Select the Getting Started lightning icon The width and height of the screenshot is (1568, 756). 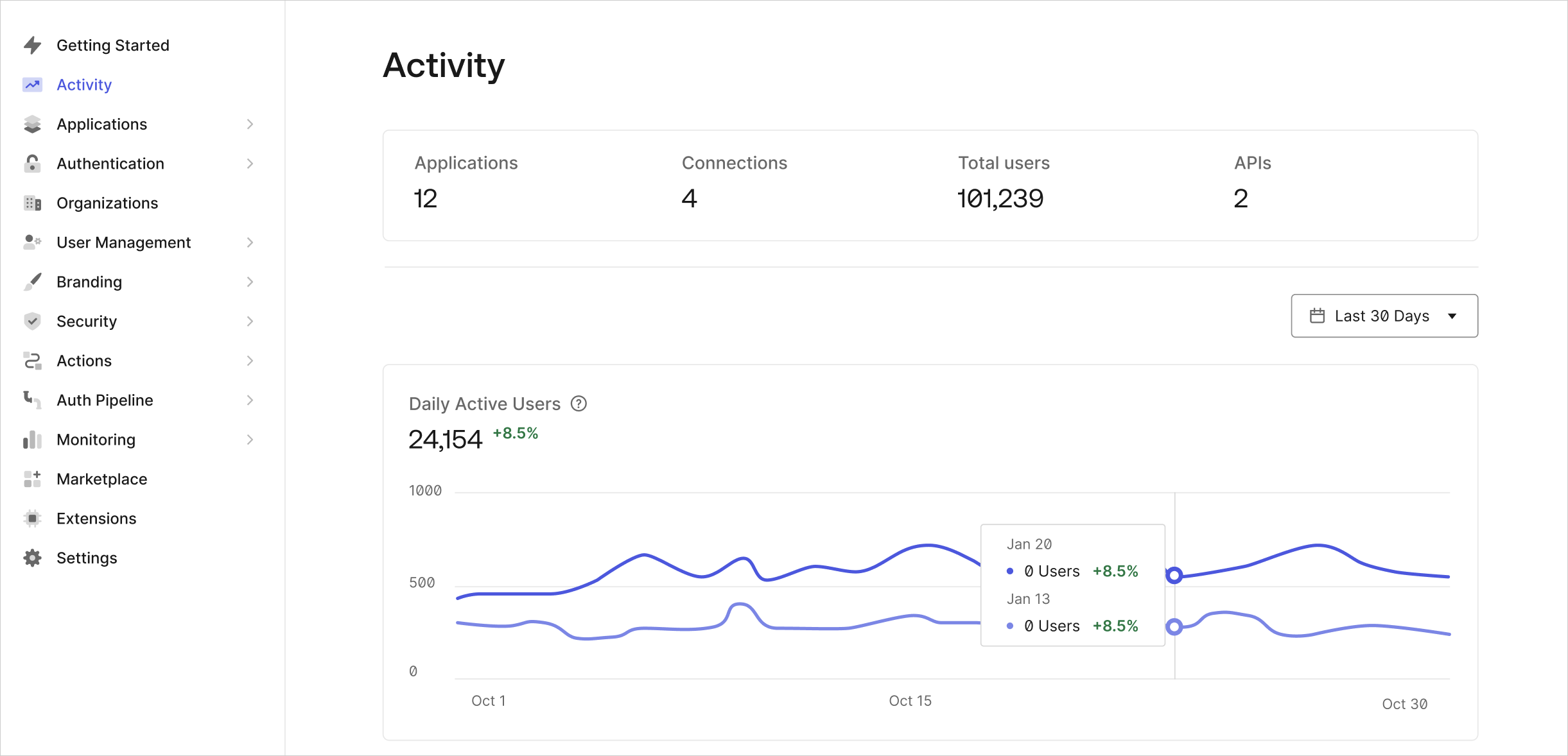click(x=31, y=45)
